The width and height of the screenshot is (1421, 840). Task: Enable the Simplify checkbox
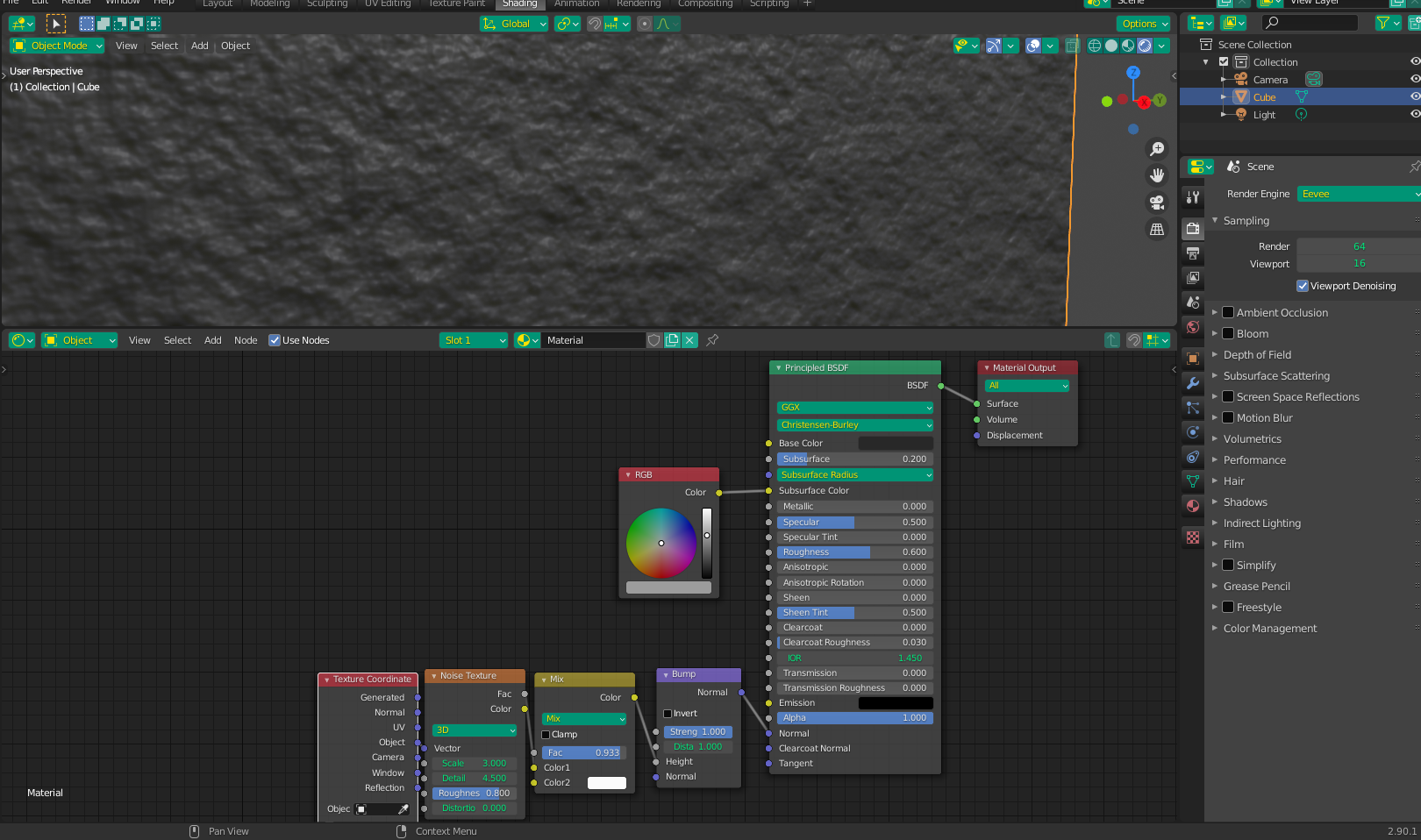click(x=1228, y=565)
